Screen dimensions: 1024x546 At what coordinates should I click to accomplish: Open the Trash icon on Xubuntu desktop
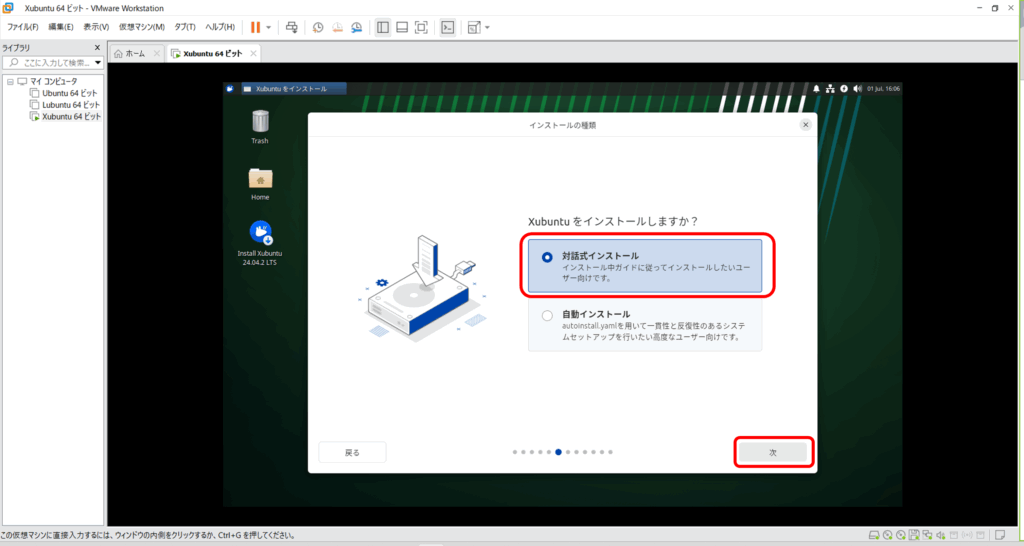[260, 123]
